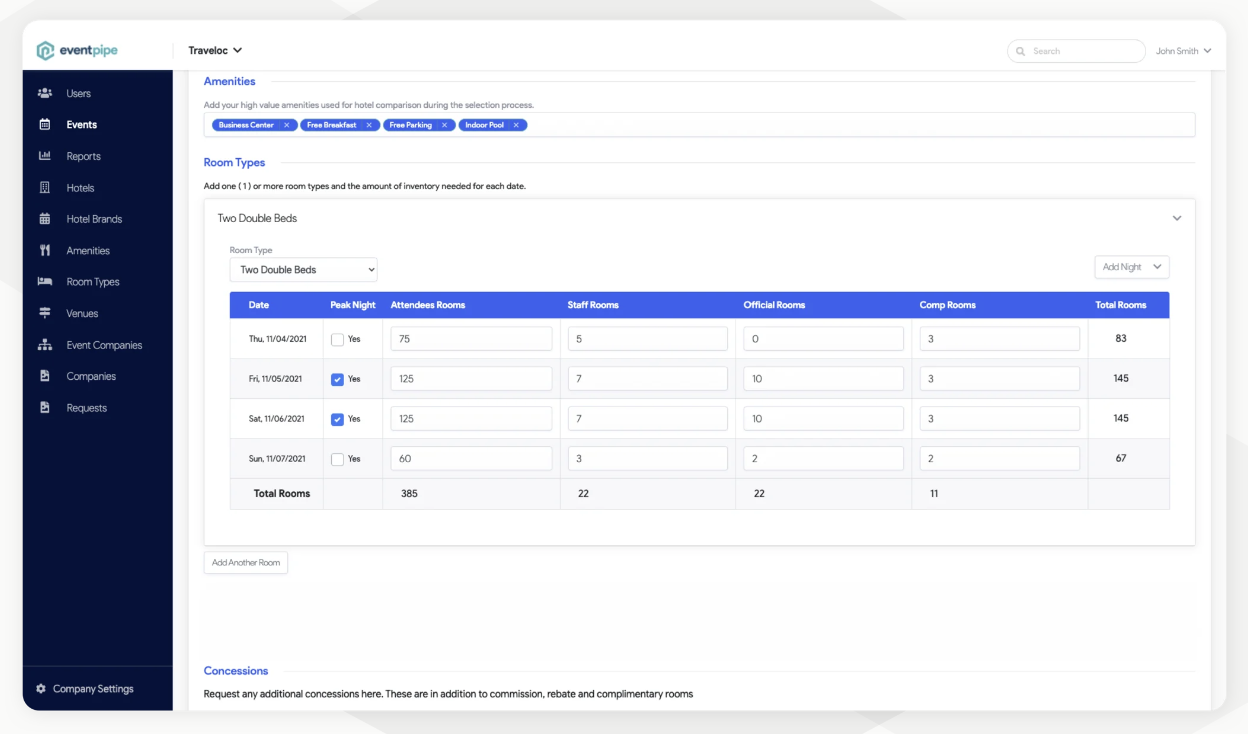The height and width of the screenshot is (734, 1248).
Task: Click the Companies document icon
Action: point(45,376)
